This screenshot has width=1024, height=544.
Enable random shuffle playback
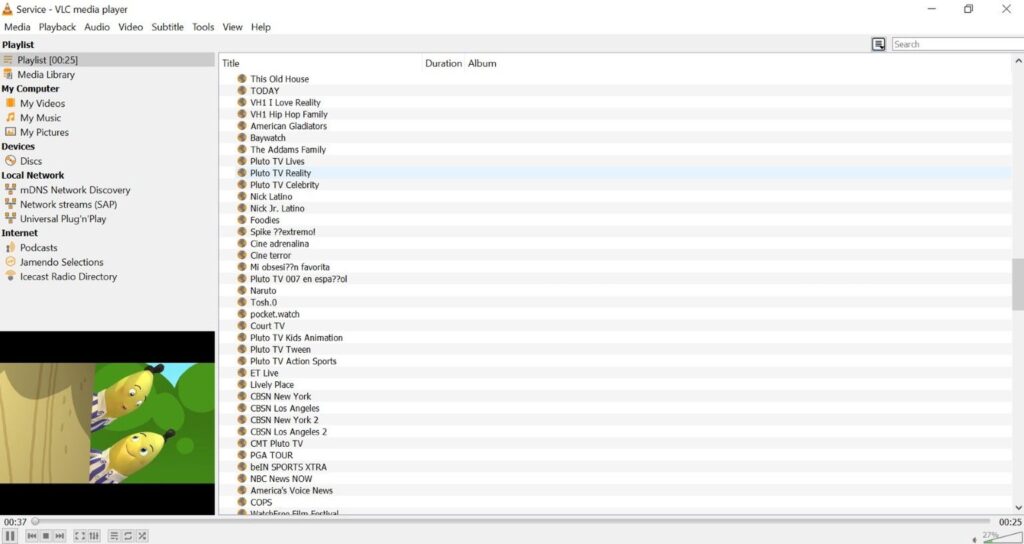(x=142, y=536)
